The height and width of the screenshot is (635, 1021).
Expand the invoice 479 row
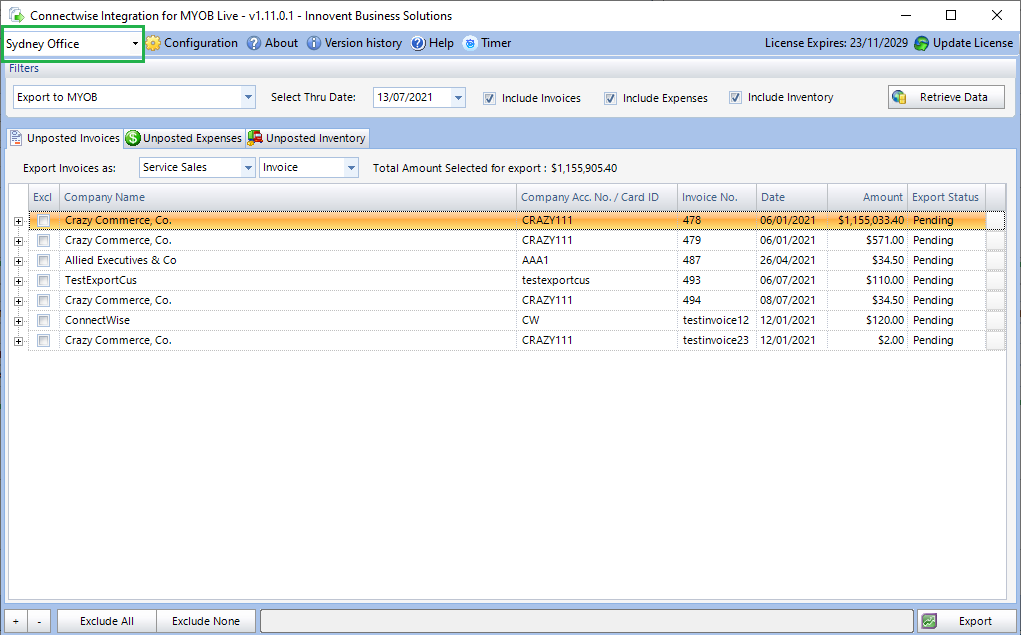(x=18, y=242)
